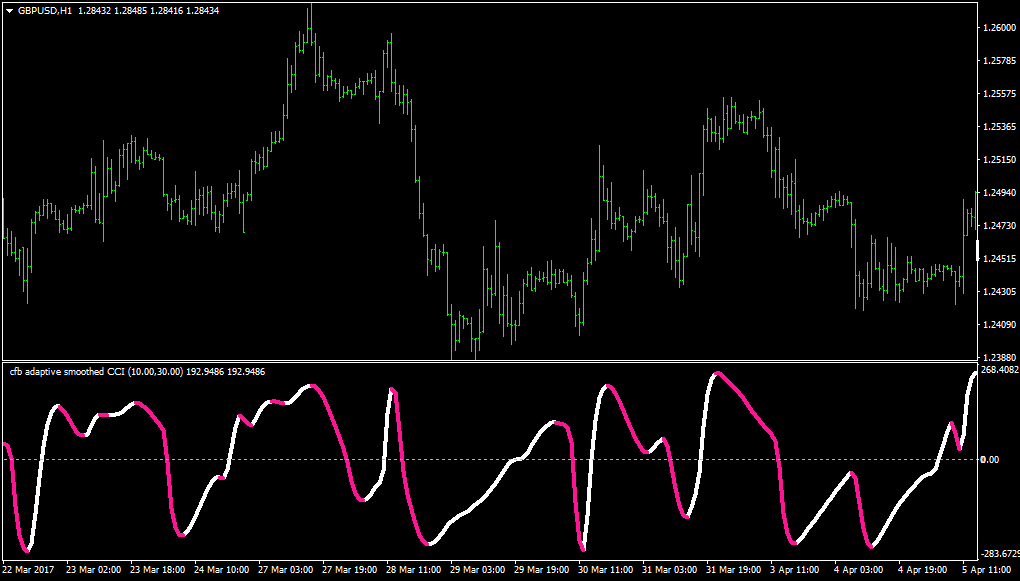Click the 1.25785 price scale label
Screen dimensions: 1020x581
pyautogui.click(x=1000, y=61)
